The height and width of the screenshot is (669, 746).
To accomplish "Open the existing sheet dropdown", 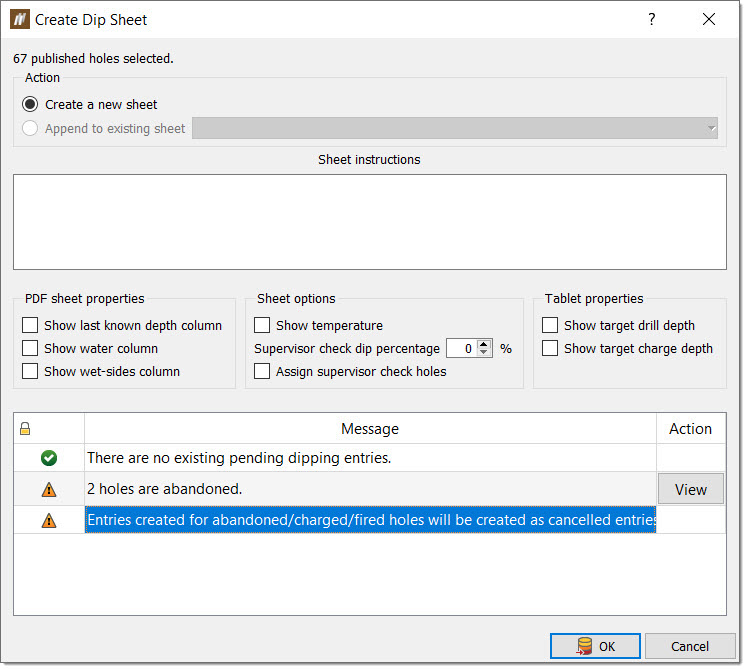I will click(x=455, y=128).
